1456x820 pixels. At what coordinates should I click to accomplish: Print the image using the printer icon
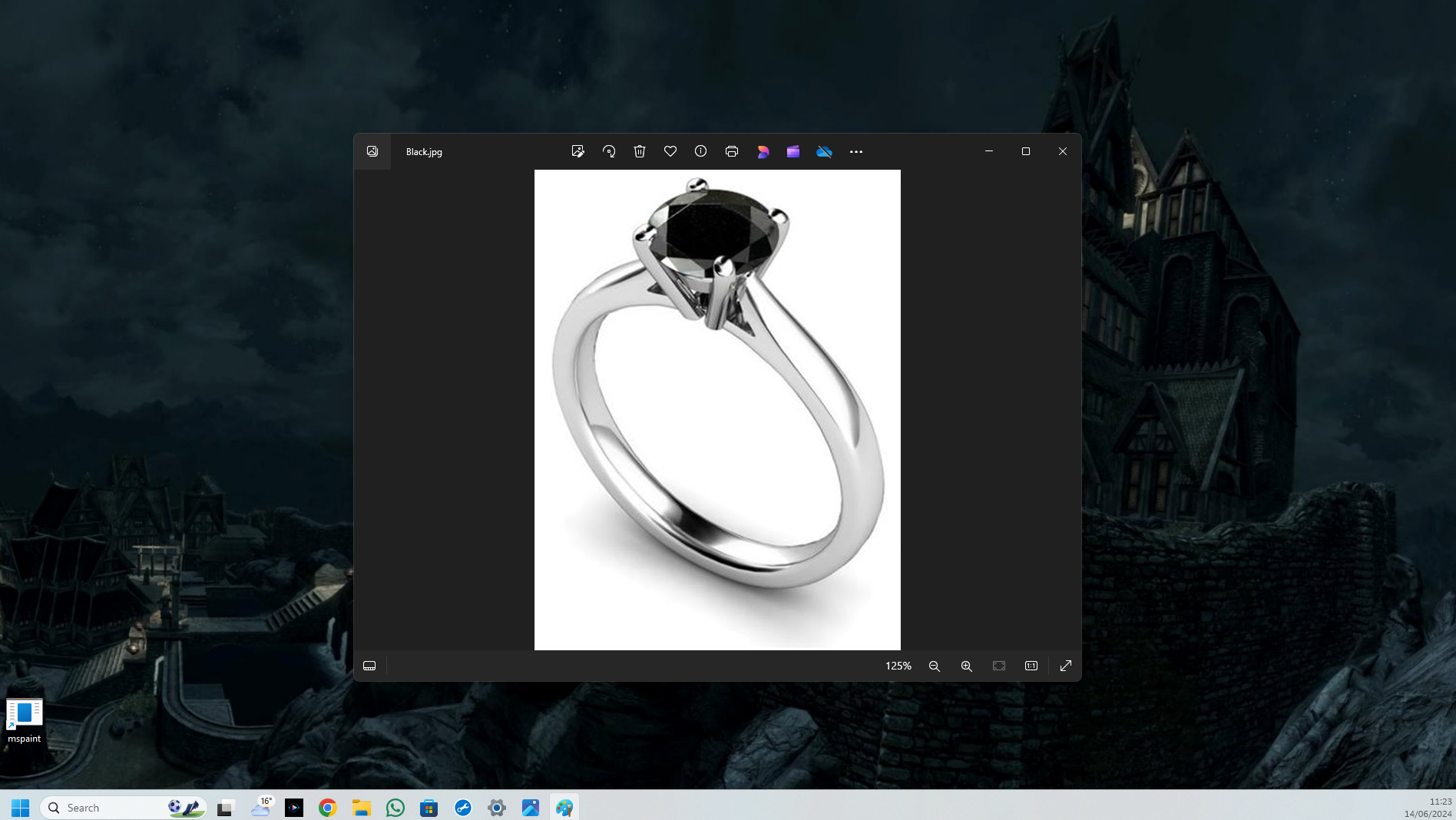(732, 151)
